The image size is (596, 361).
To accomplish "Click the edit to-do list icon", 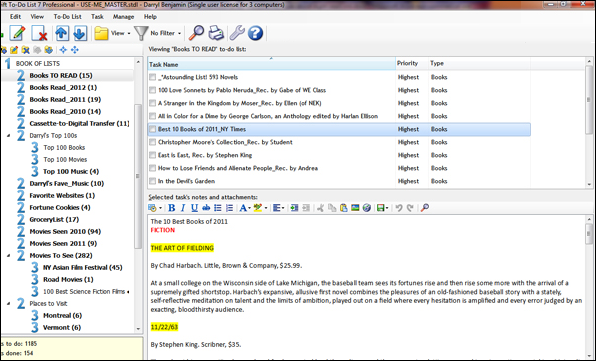I will [x=14, y=50].
